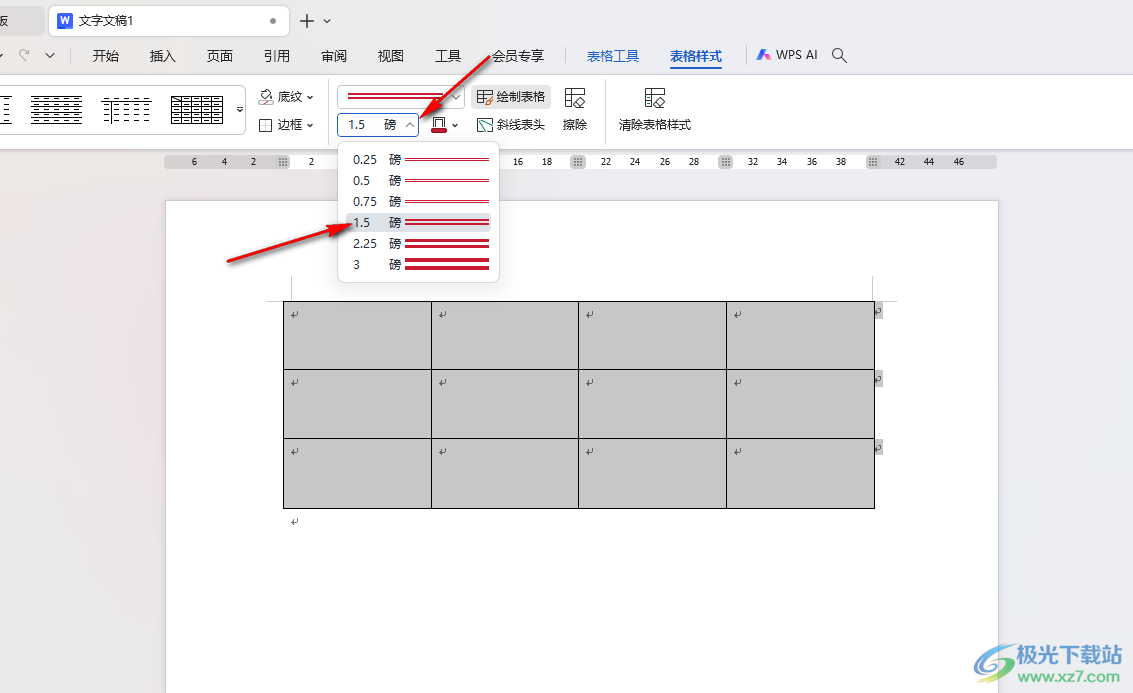Click the search magnifier icon
This screenshot has height=693, width=1133.
coord(839,55)
